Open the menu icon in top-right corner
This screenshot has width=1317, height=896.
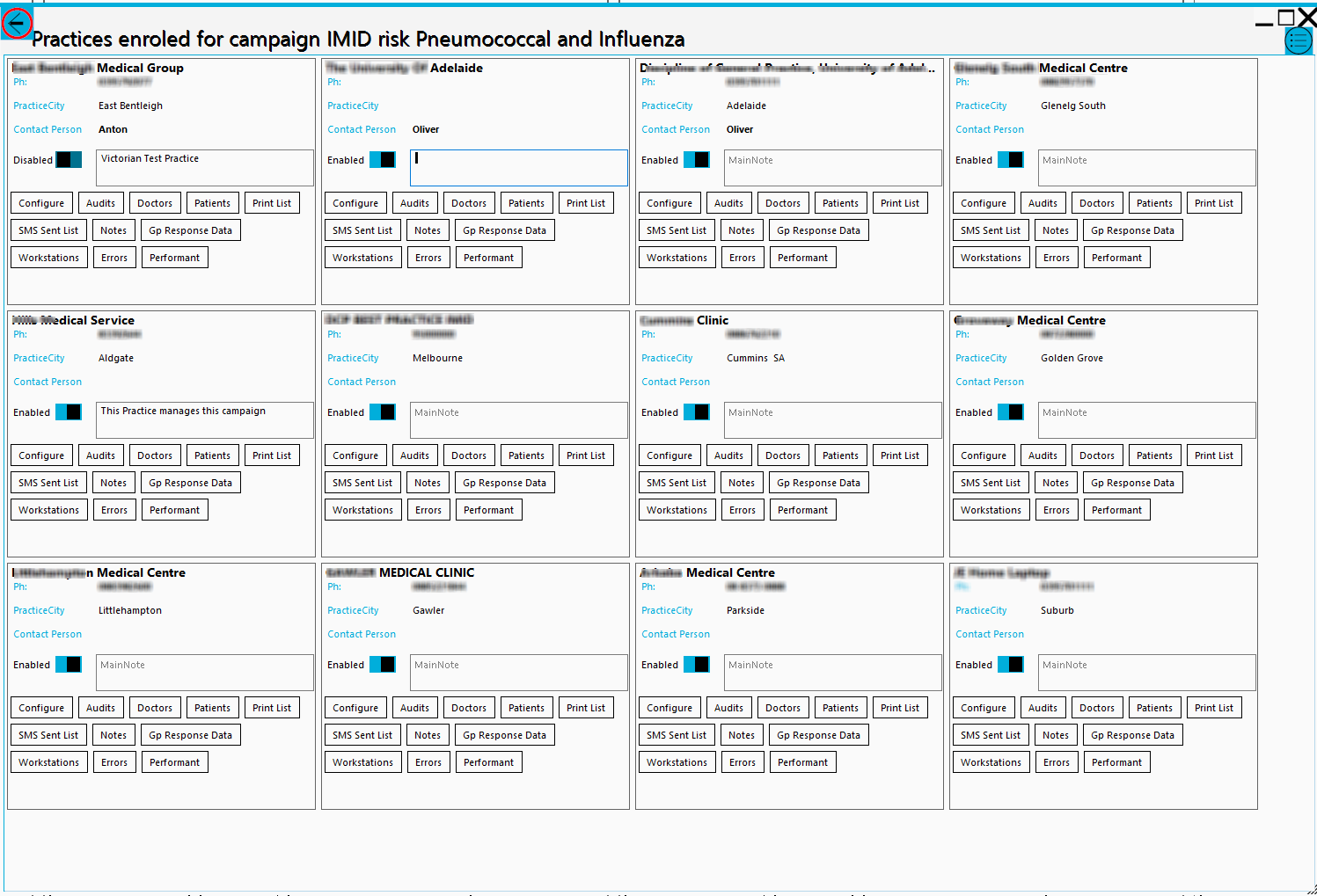point(1299,40)
